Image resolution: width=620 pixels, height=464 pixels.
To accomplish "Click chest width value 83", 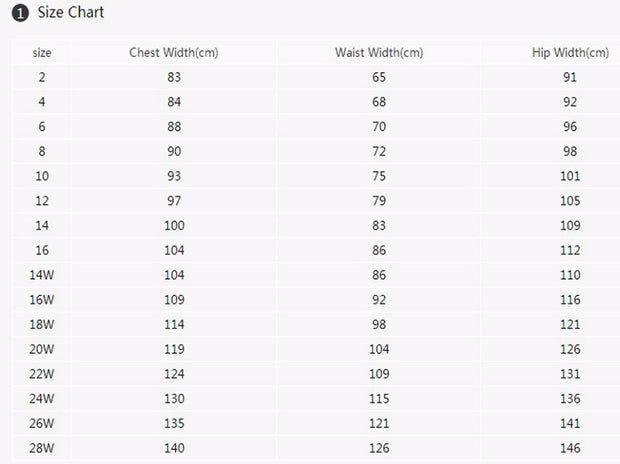I will point(174,77).
